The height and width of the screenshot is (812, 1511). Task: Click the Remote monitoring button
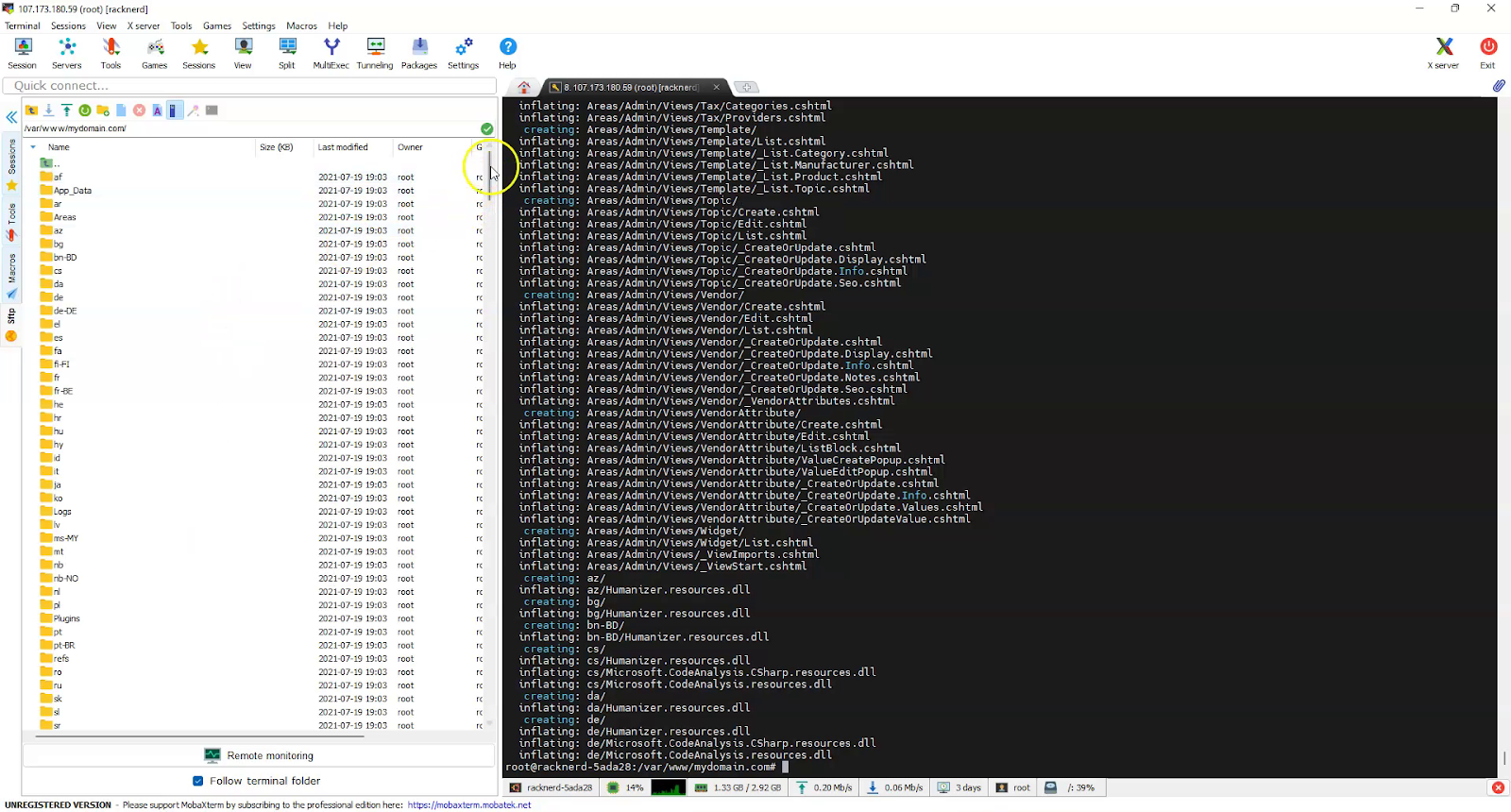click(x=259, y=755)
